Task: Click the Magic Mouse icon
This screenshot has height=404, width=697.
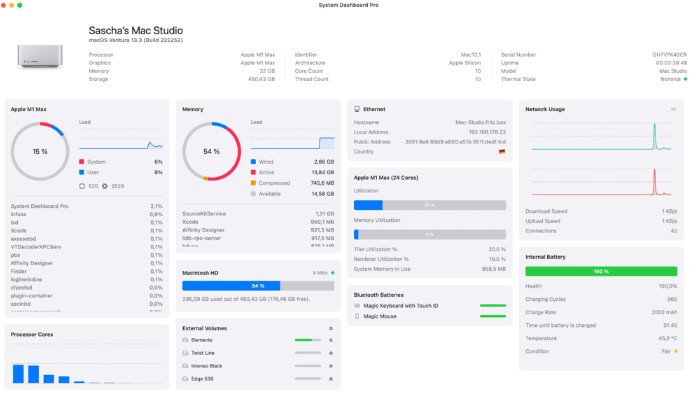Action: pos(357,316)
